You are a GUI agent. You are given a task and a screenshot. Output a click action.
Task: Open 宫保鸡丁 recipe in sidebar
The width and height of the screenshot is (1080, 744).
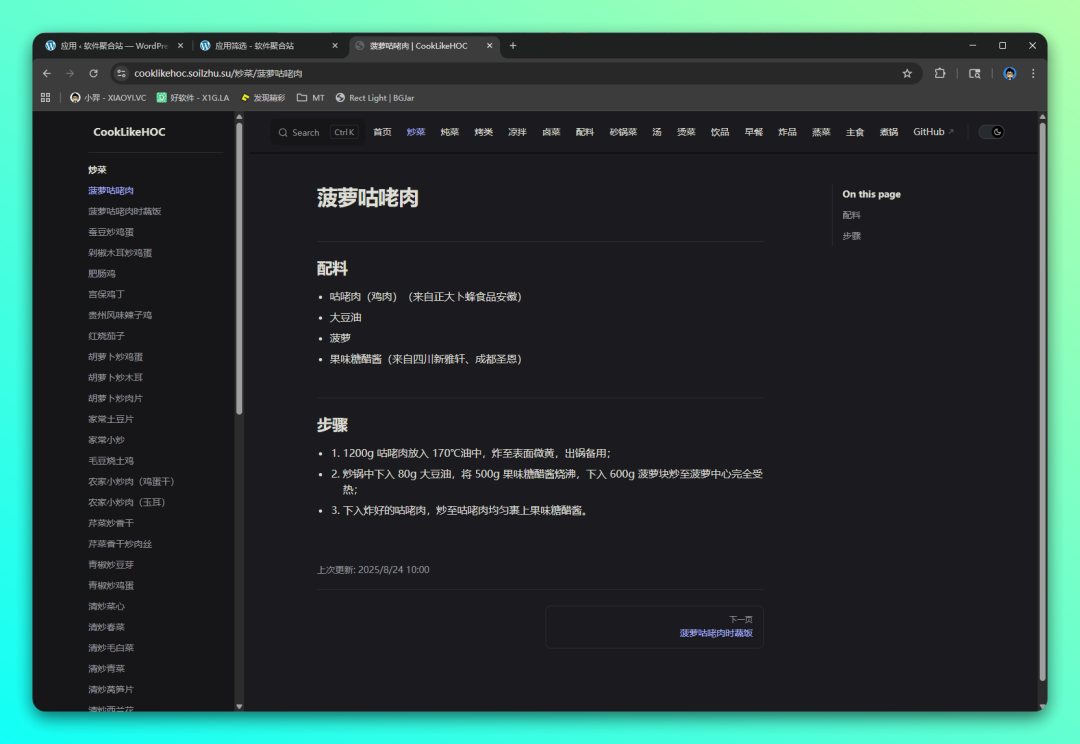tap(106, 294)
